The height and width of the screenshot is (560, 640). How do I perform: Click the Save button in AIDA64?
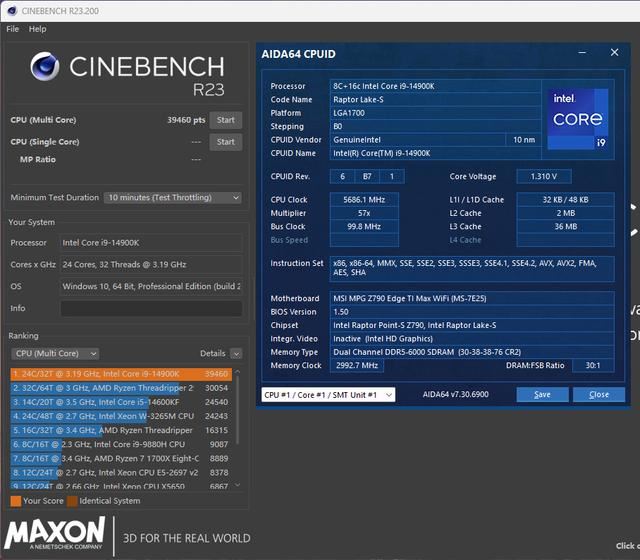(x=542, y=395)
